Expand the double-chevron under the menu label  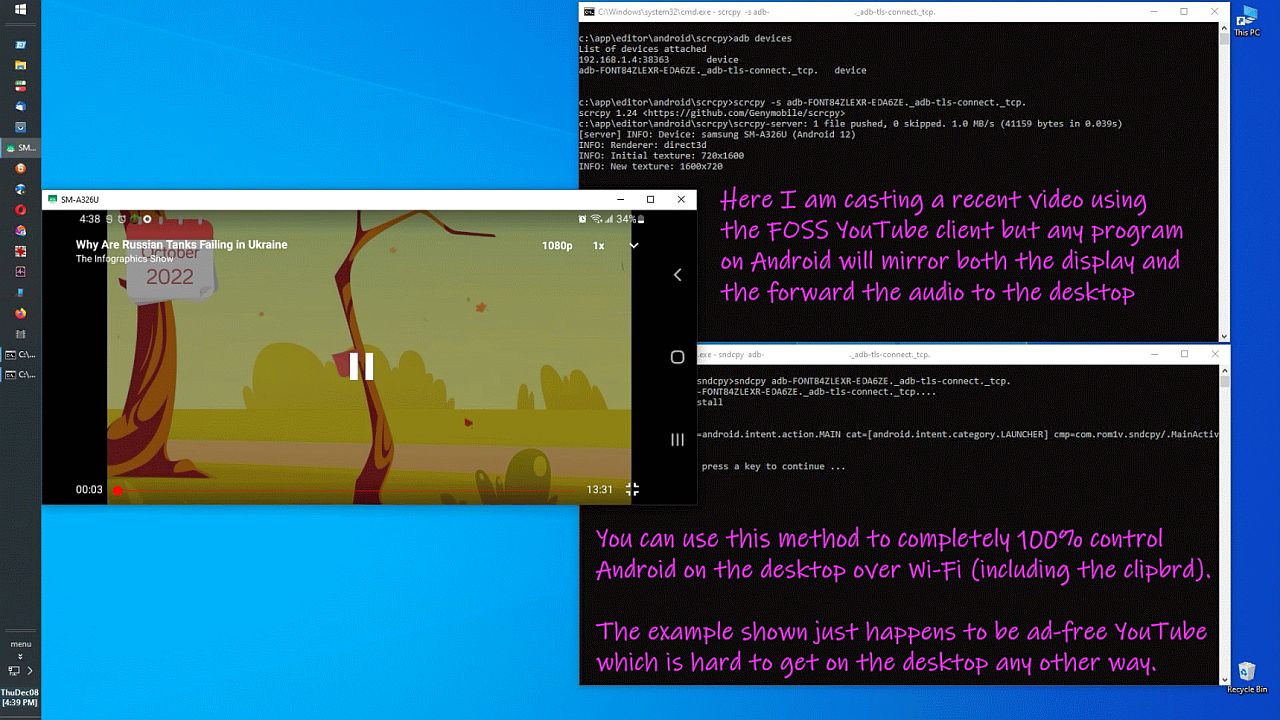pos(21,656)
